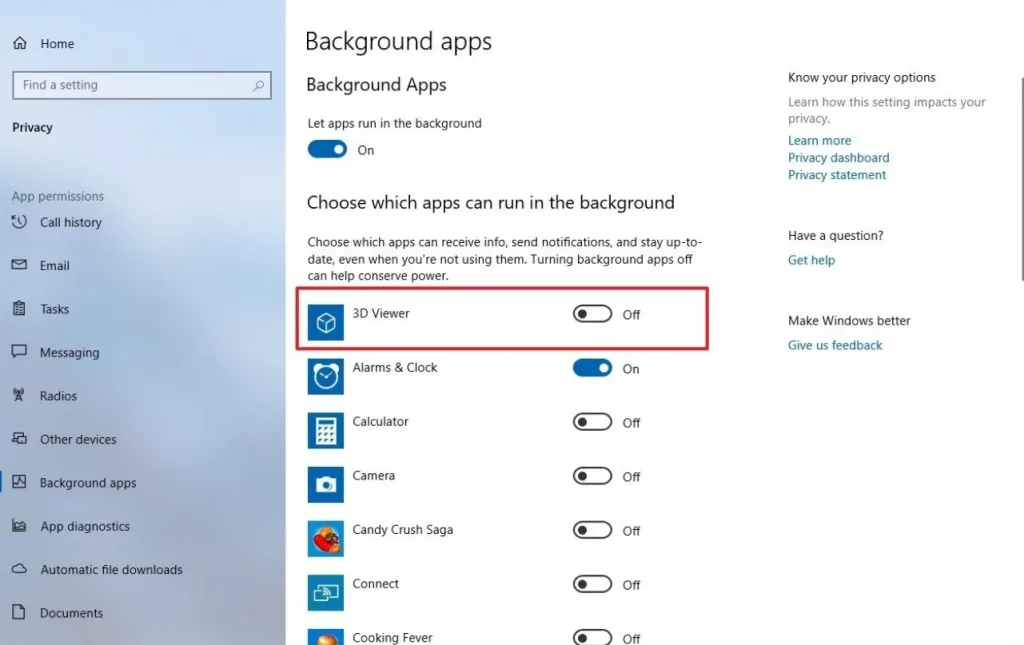Click Give us feedback link
This screenshot has width=1024, height=645.
click(835, 345)
